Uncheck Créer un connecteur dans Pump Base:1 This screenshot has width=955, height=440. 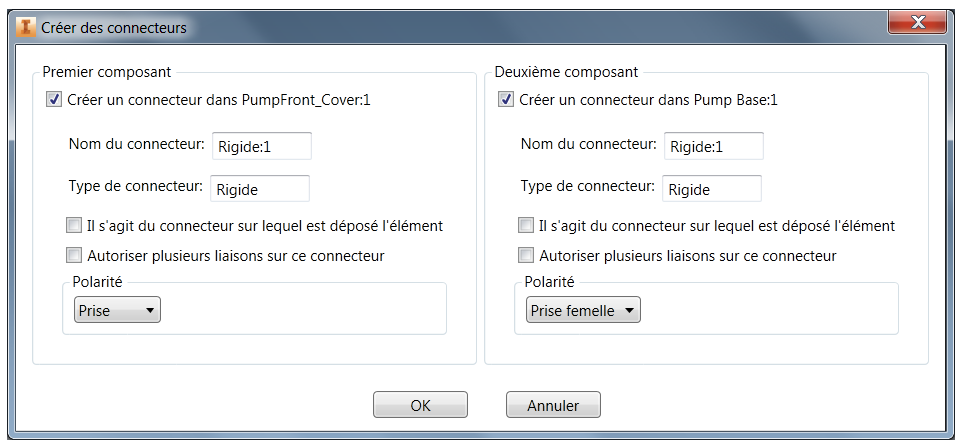click(505, 100)
